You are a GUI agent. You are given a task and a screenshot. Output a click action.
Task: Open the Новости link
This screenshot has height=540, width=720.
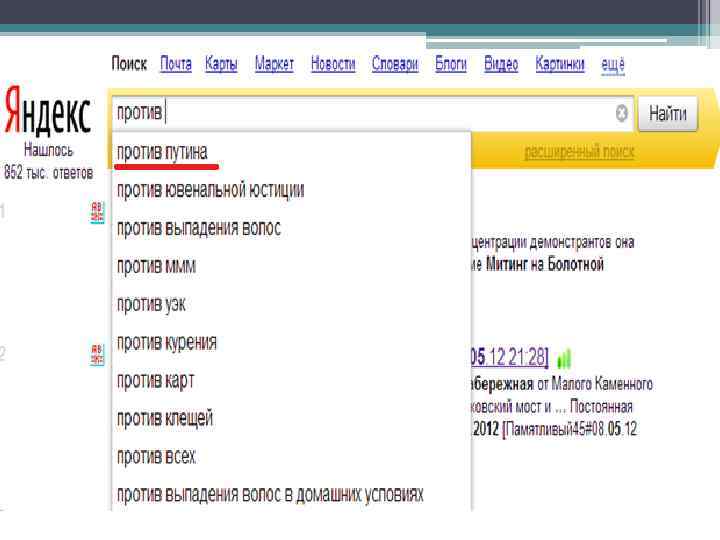[333, 64]
